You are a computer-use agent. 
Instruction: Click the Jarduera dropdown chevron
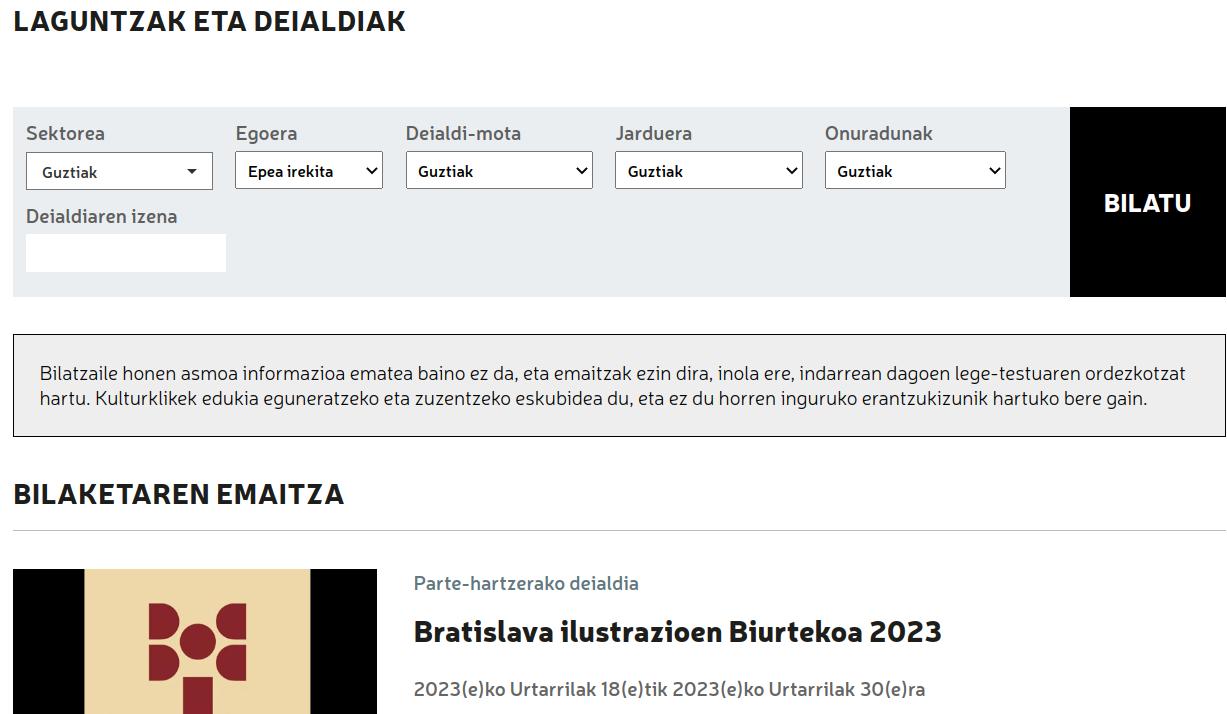point(791,171)
